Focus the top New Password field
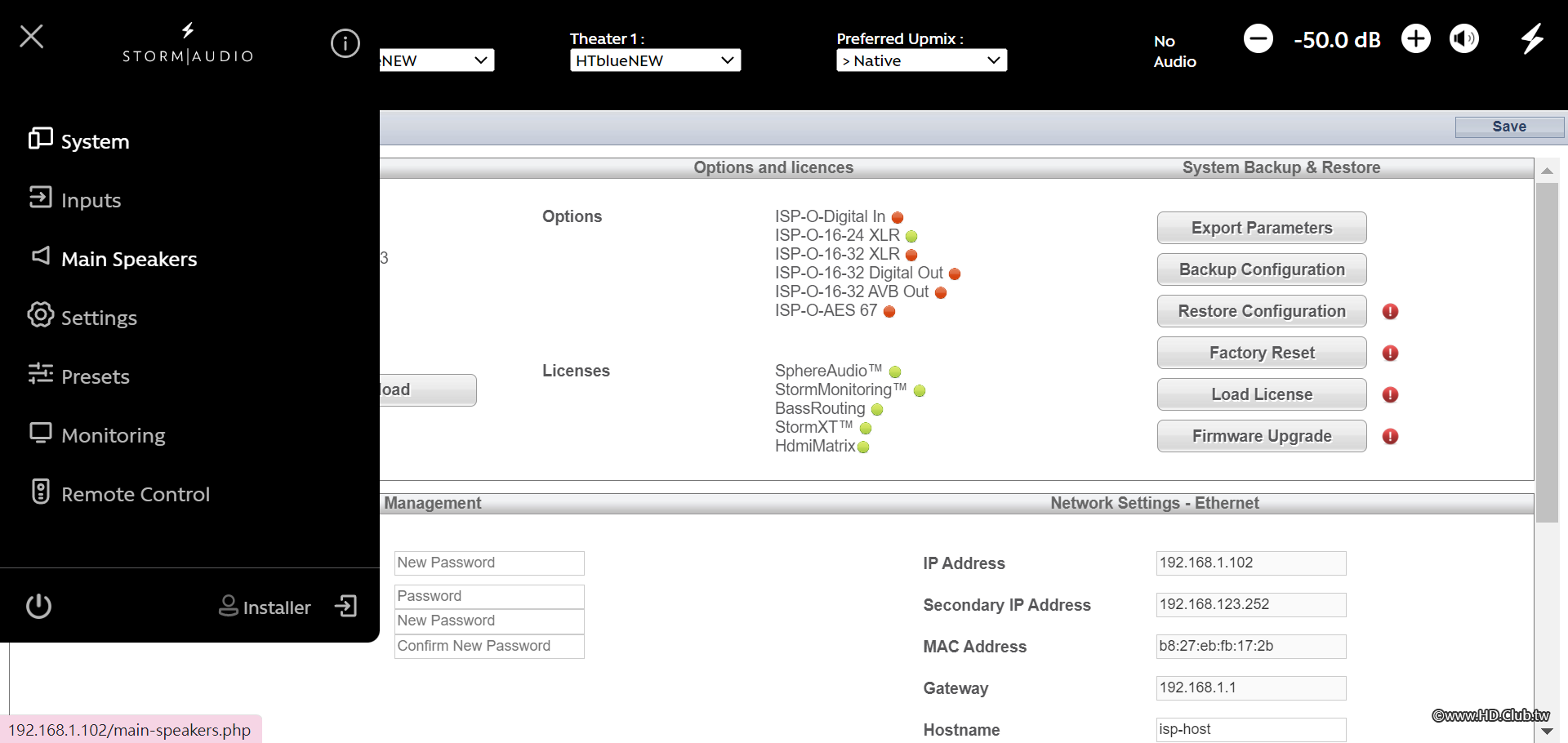The image size is (1568, 743). click(489, 563)
